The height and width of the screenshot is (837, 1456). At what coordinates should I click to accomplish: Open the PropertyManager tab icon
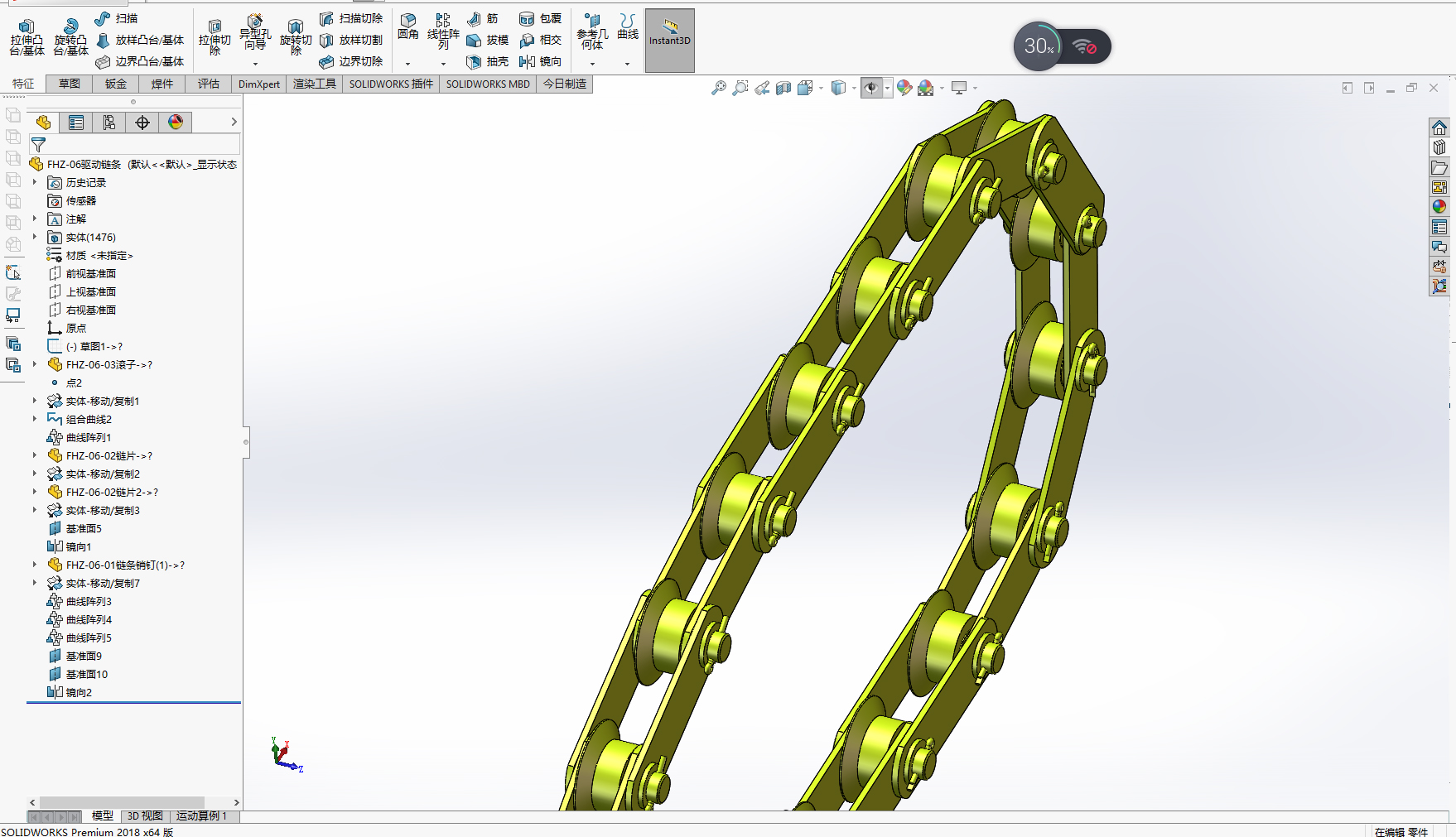click(76, 123)
